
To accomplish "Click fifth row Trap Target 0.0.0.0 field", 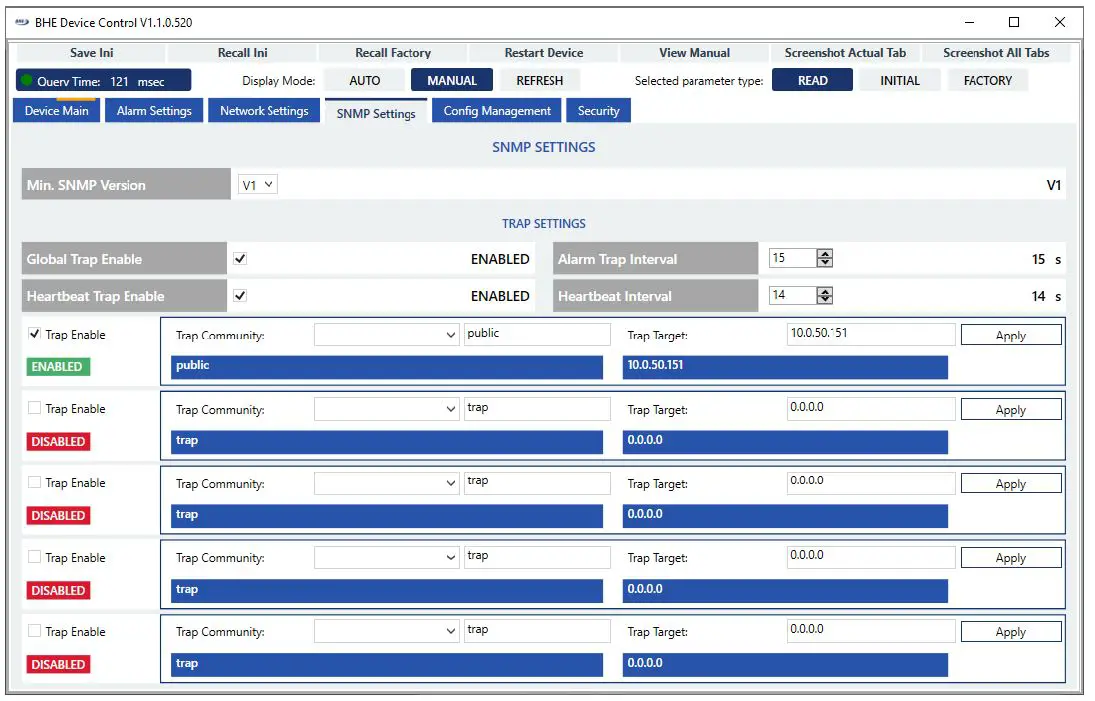I will click(871, 630).
